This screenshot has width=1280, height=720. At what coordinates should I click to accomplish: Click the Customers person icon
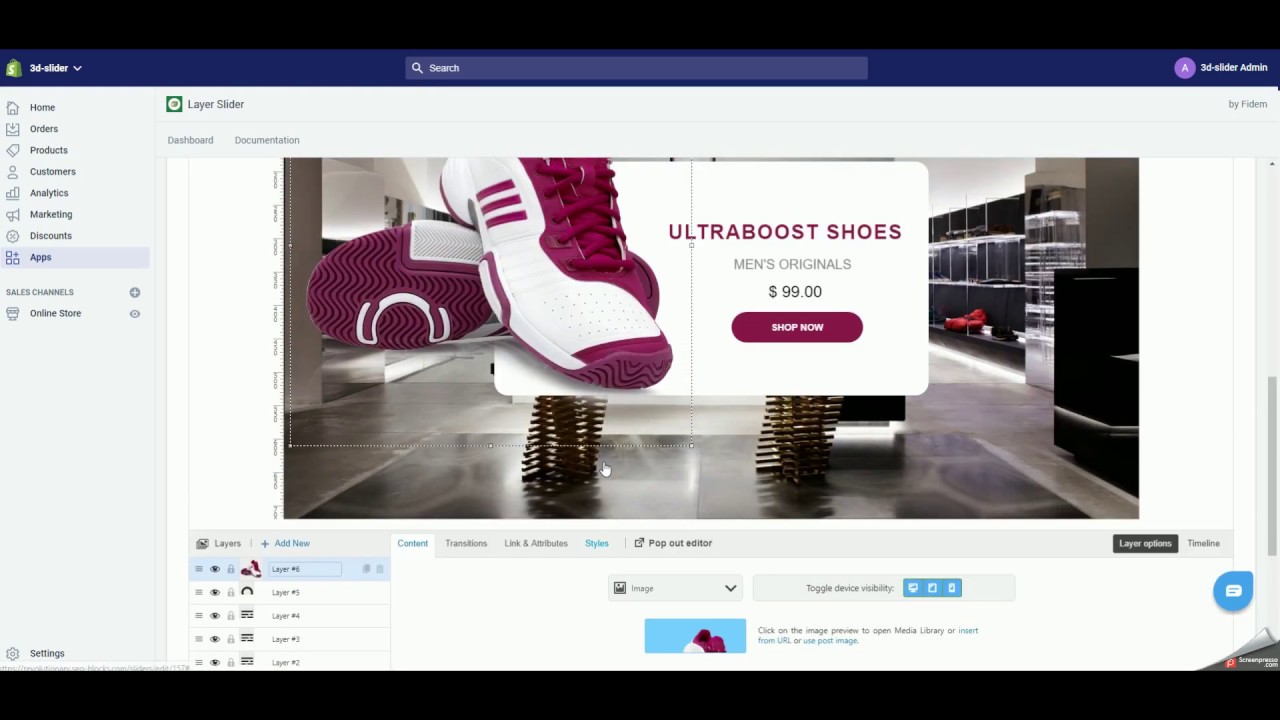[x=12, y=171]
